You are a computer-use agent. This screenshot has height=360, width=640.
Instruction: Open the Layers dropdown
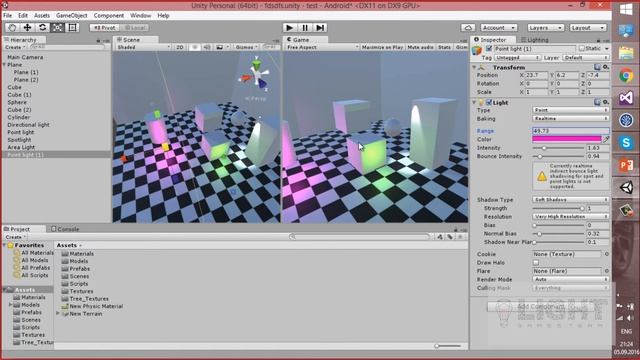[x=546, y=27]
